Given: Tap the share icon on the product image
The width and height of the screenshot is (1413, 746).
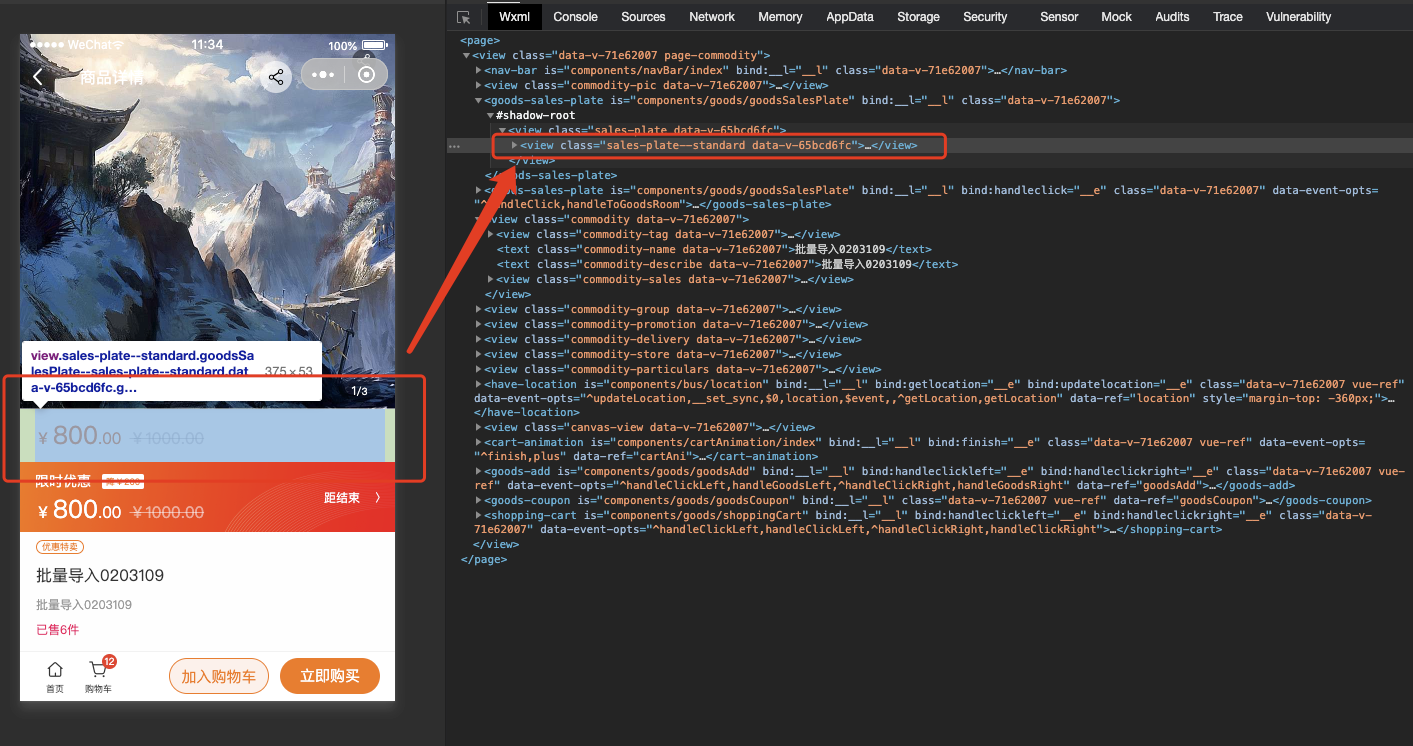Looking at the screenshot, I should (276, 76).
